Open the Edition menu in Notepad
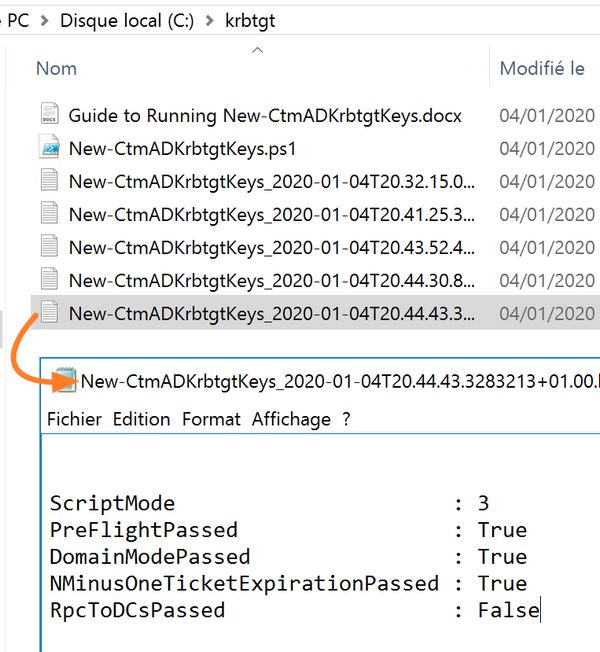Viewport: 600px width, 652px height. point(141,419)
